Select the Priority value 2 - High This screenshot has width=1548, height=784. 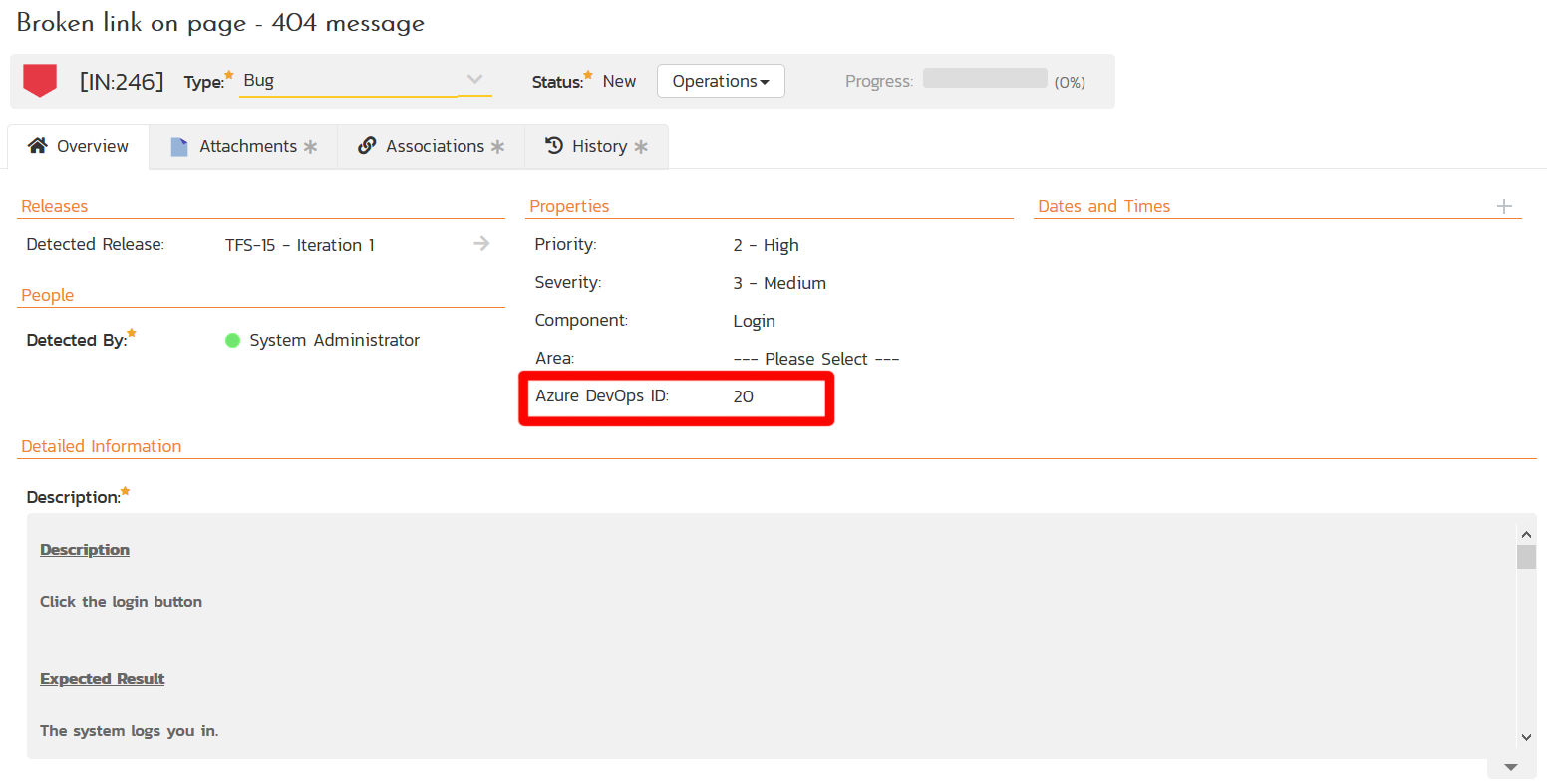click(x=766, y=245)
